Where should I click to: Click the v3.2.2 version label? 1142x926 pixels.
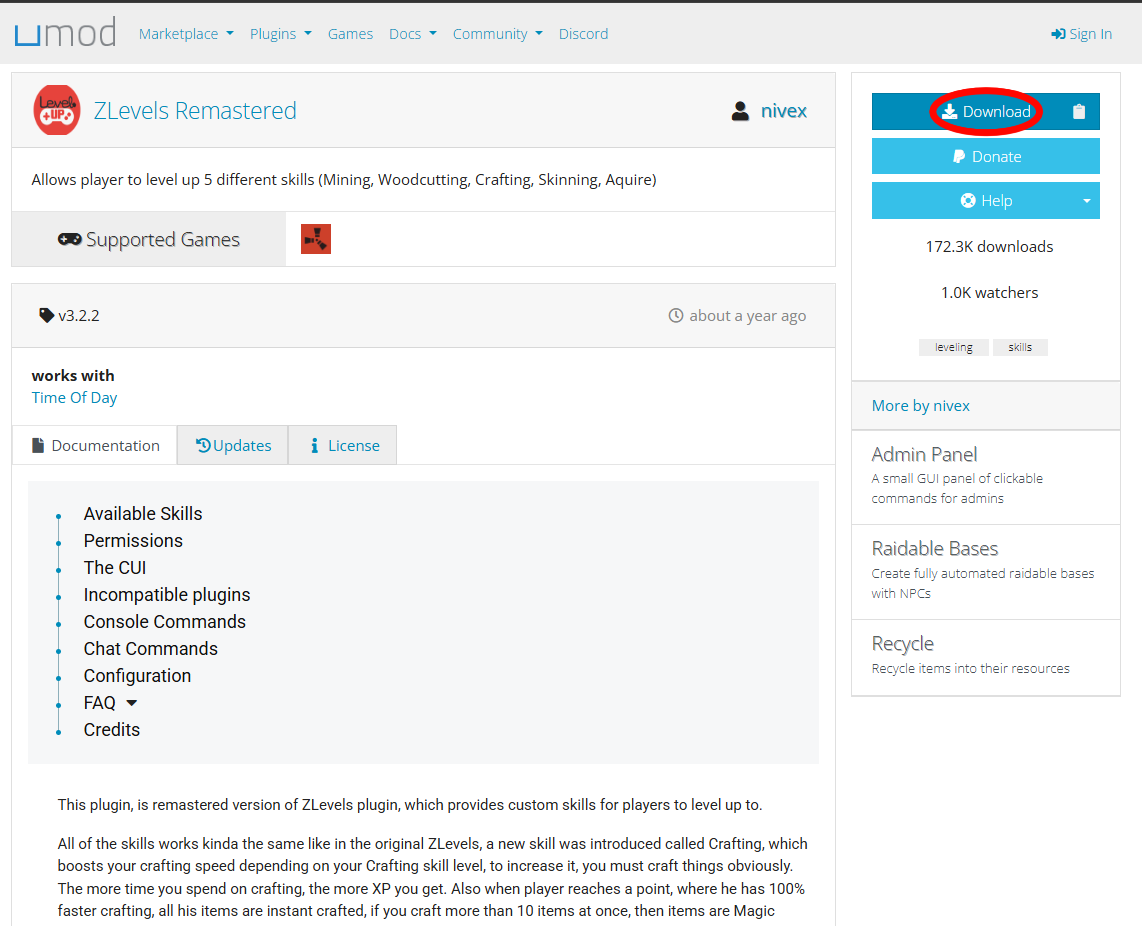[x=79, y=315]
